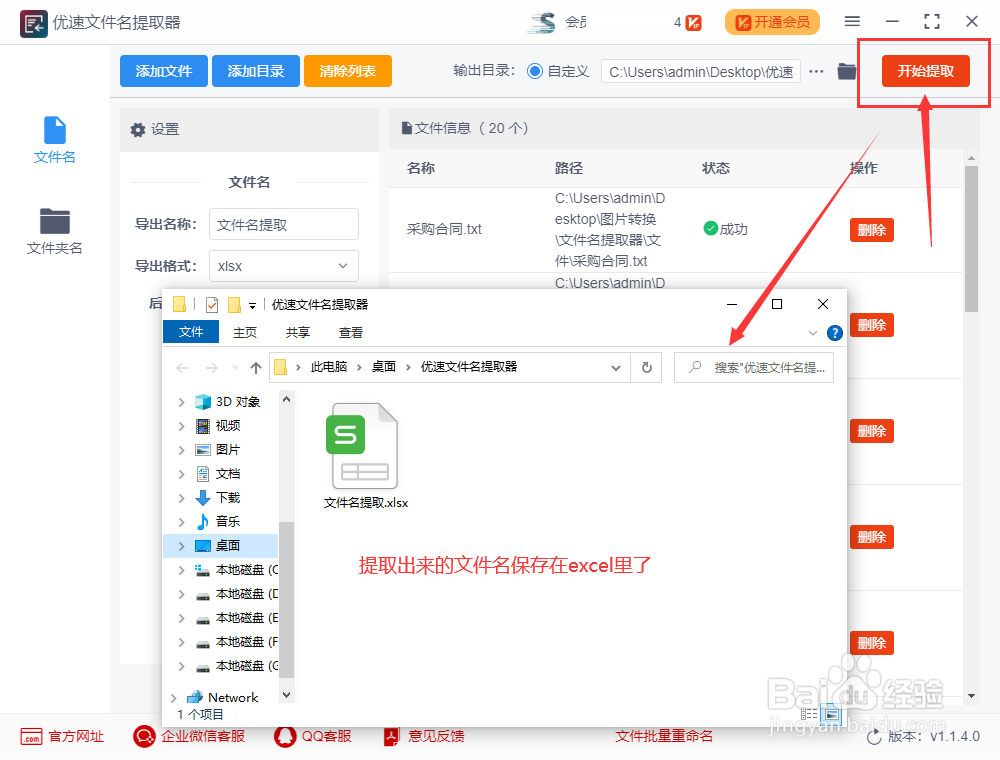Image resolution: width=1000 pixels, height=760 pixels.
Task: Click the version refresh icon
Action: (x=874, y=737)
